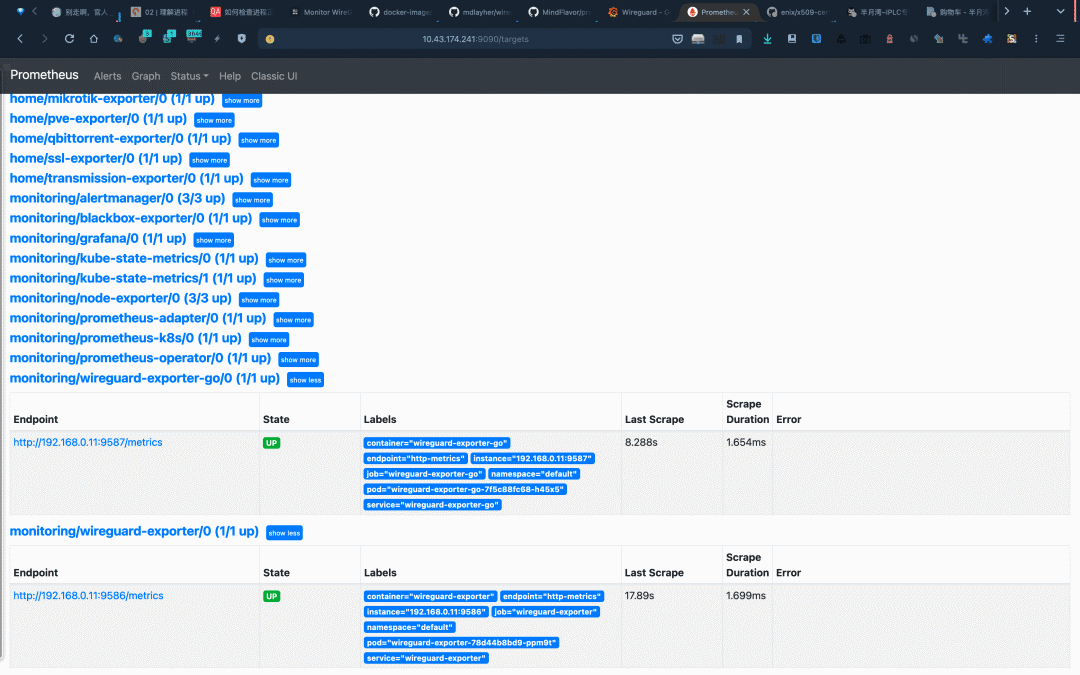
Task: Open the three-dot overflow menu
Action: tap(1036, 39)
